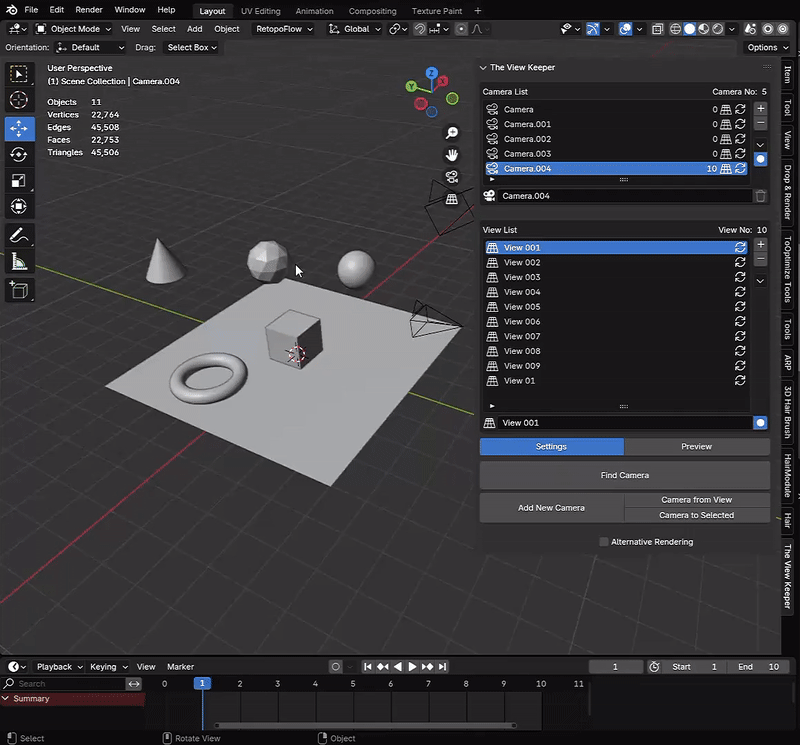Toggle use preview range clock icon
Viewport: 800px width, 745px height.
point(655,667)
